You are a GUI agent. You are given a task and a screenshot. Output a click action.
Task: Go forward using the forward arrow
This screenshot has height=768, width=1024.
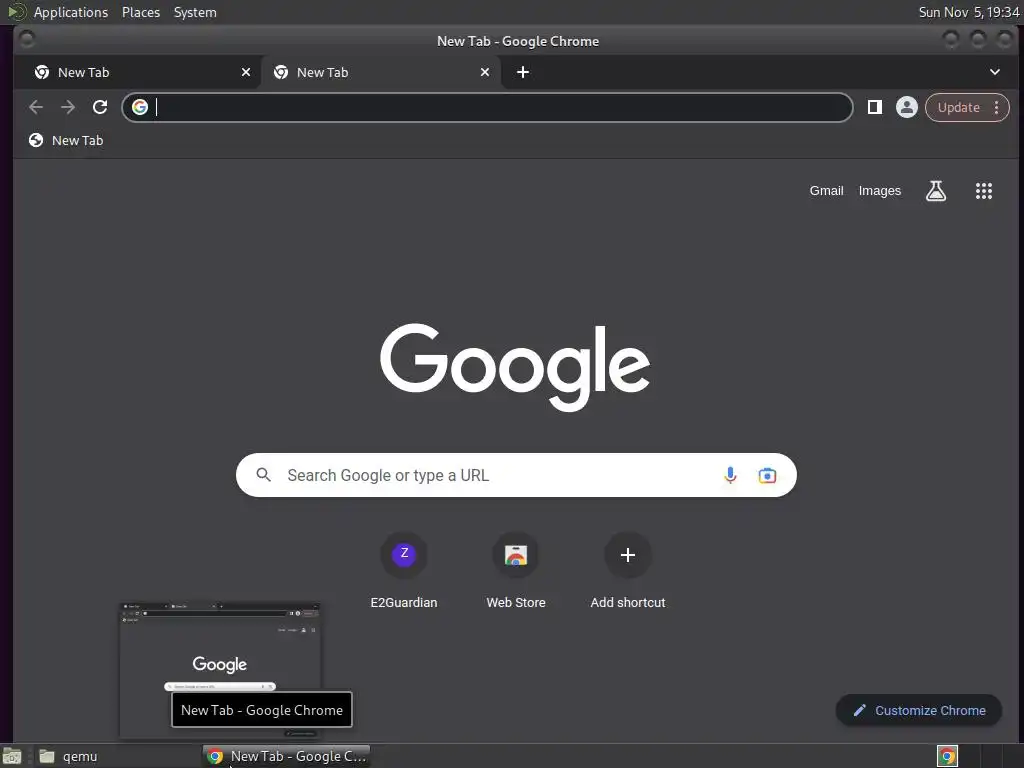68,107
